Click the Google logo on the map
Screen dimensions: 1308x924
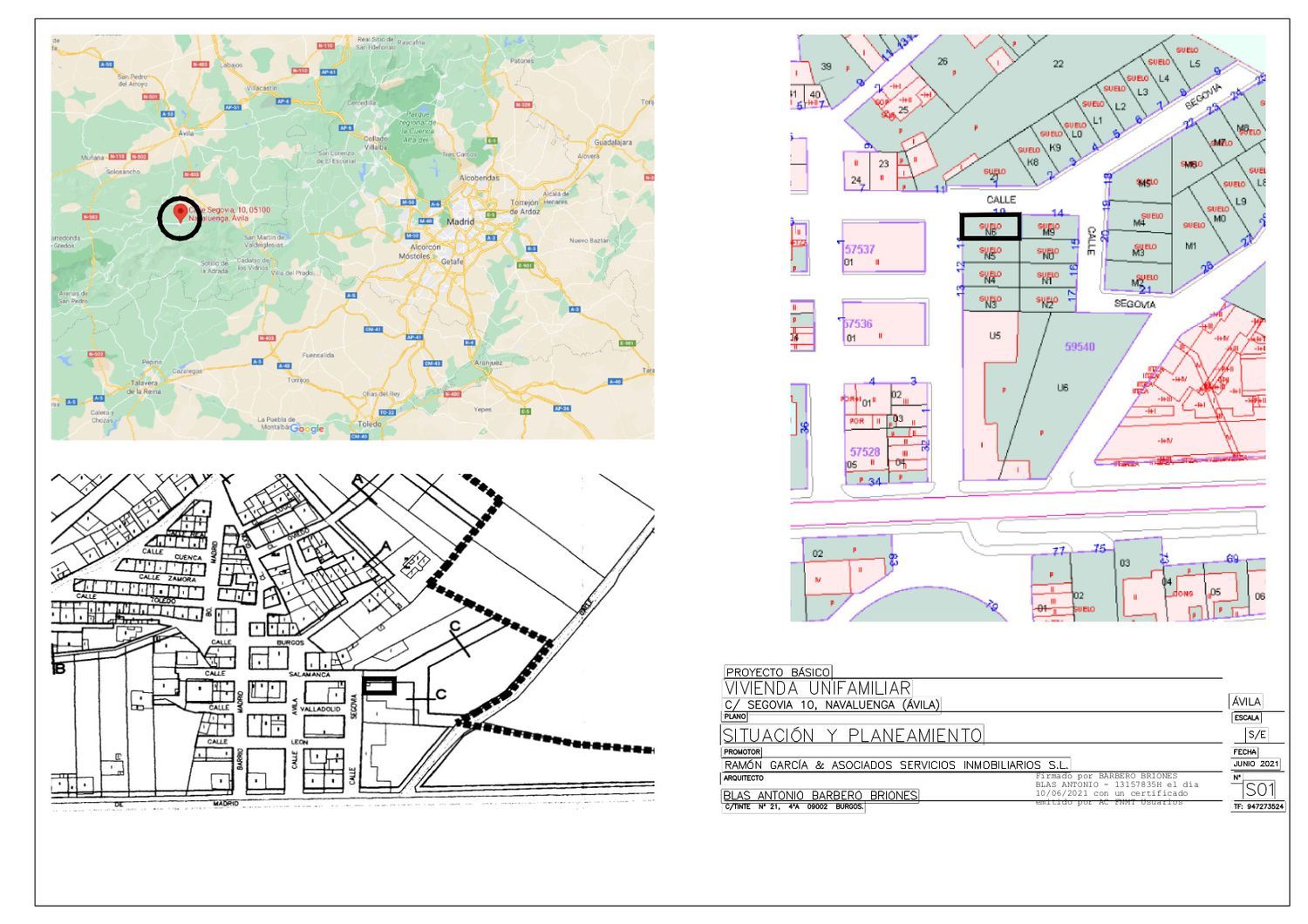(306, 429)
